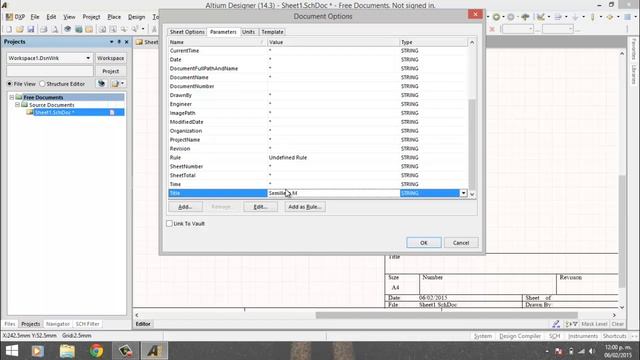Open the second combo box in right toolbar
Image resolution: width=640 pixels, height=360 pixels.
pos(558,29)
